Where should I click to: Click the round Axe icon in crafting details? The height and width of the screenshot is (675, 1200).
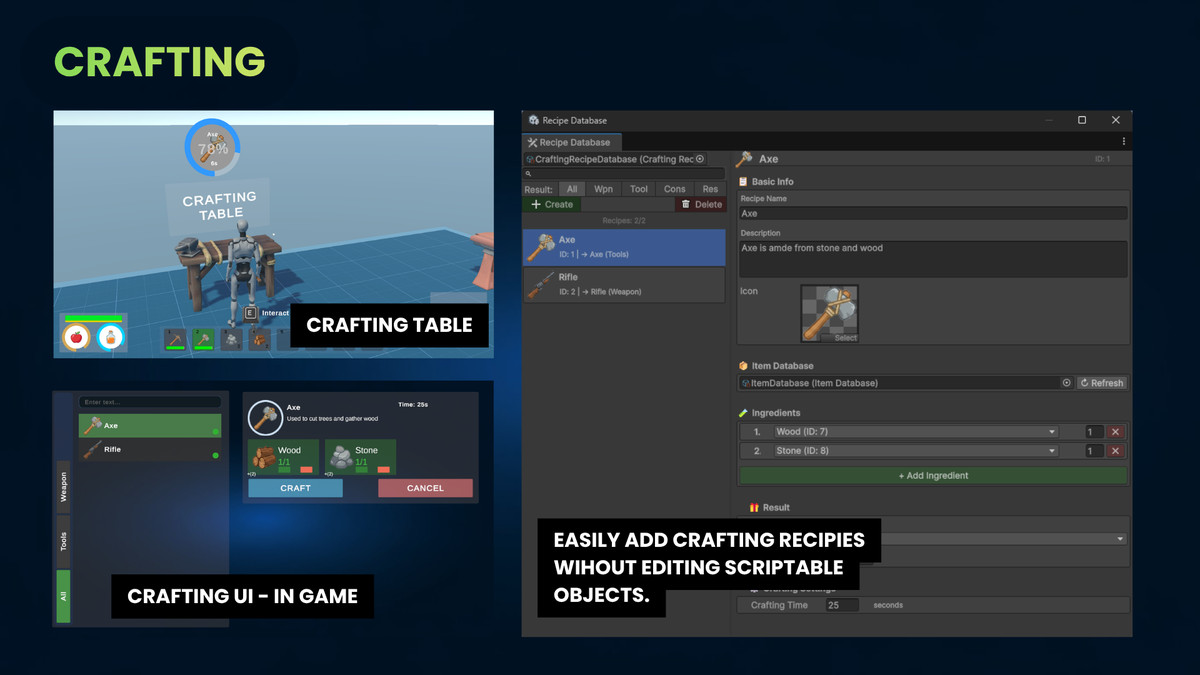pos(265,417)
